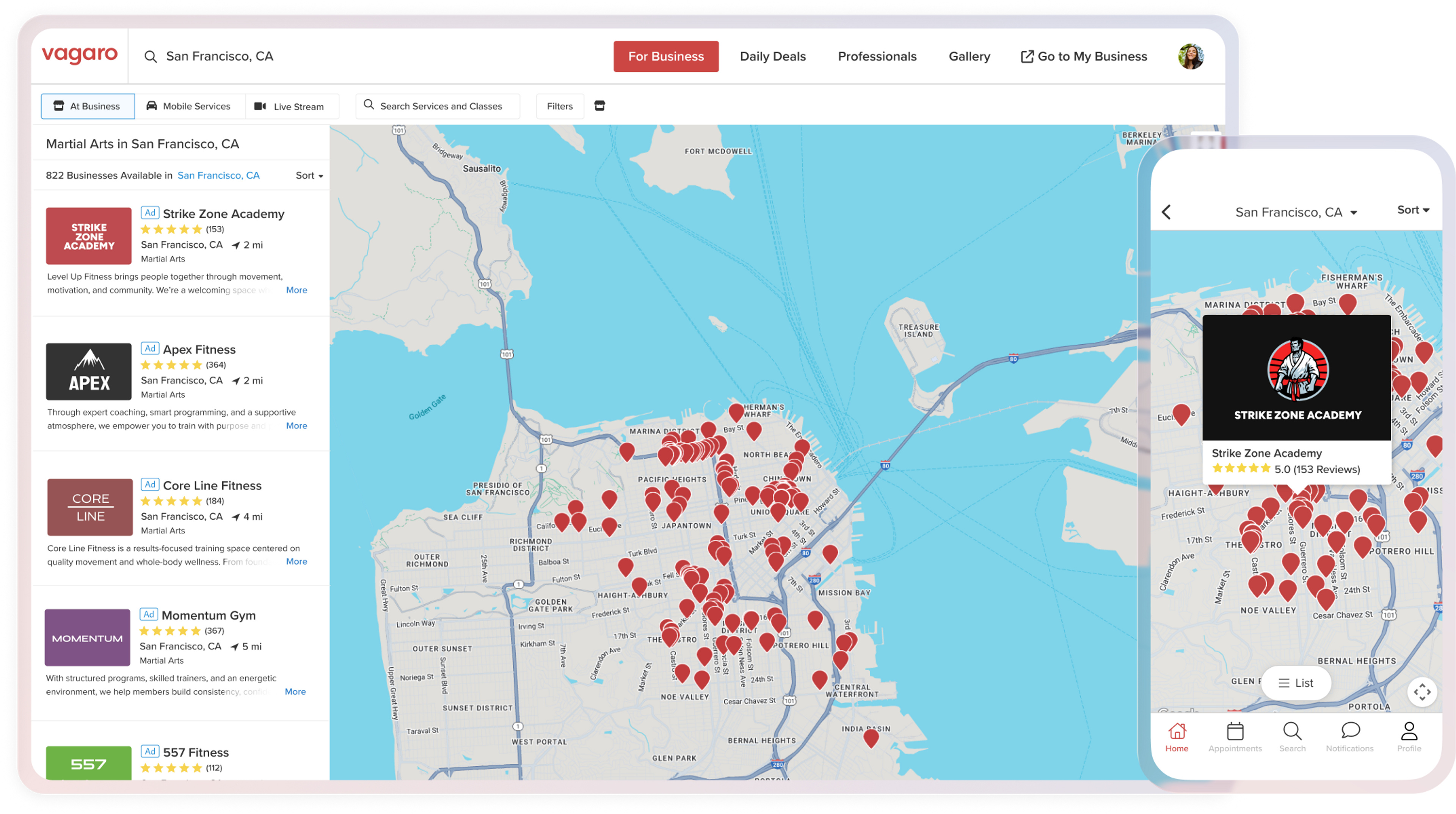Tap '5.0 (153 Reviews)' on the phone card
Viewport: 1456px width, 814px height.
coord(1317,469)
